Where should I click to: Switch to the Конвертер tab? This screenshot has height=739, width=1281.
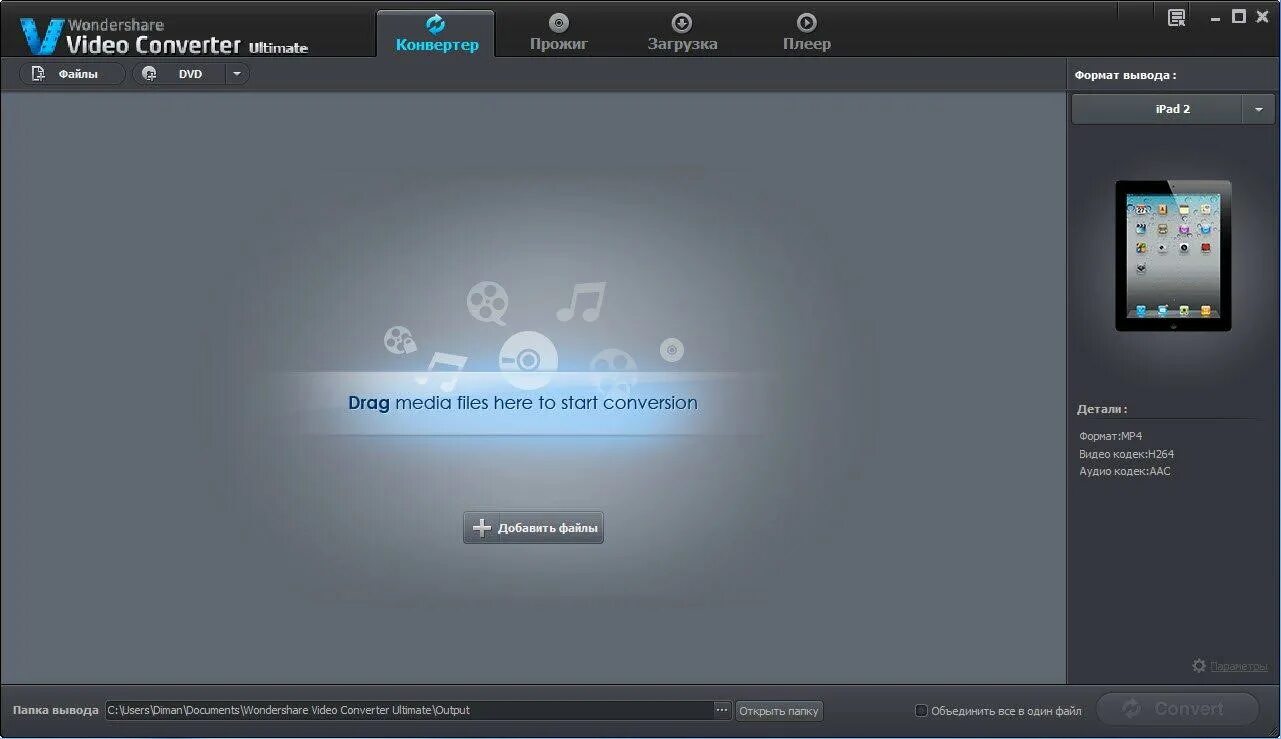(x=436, y=34)
